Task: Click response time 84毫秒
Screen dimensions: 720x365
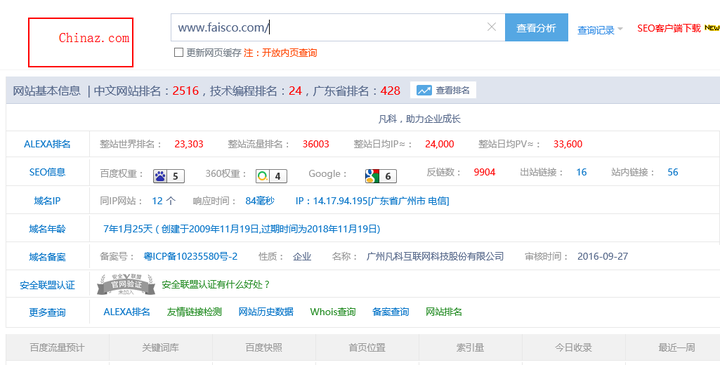Action: tap(260, 201)
